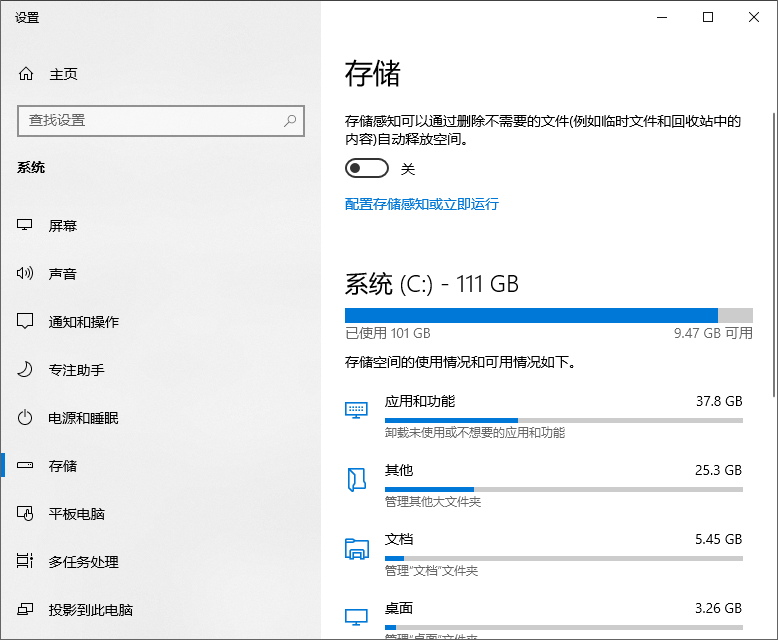Click the 声音 speaker icon
The width and height of the screenshot is (778, 640).
[25, 273]
